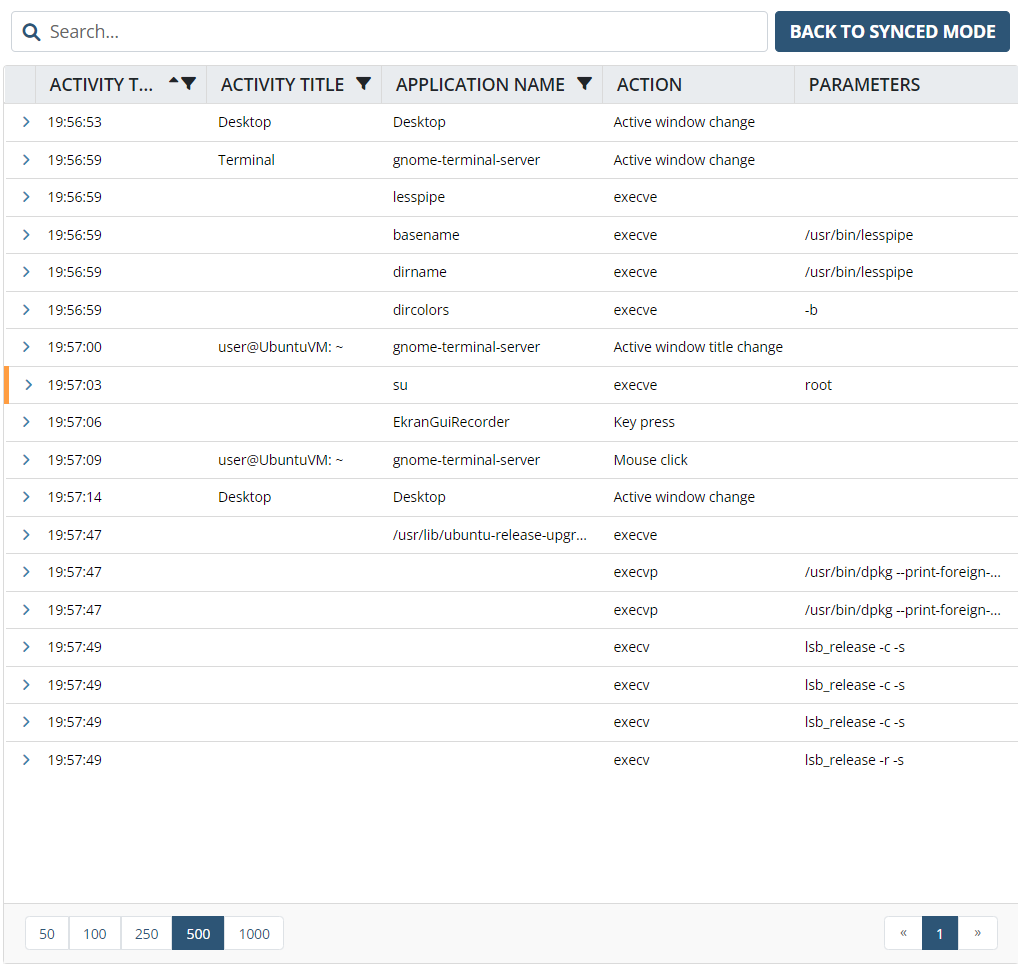Go to next page using » arrow
Image resolution: width=1018 pixels, height=964 pixels.
(977, 933)
